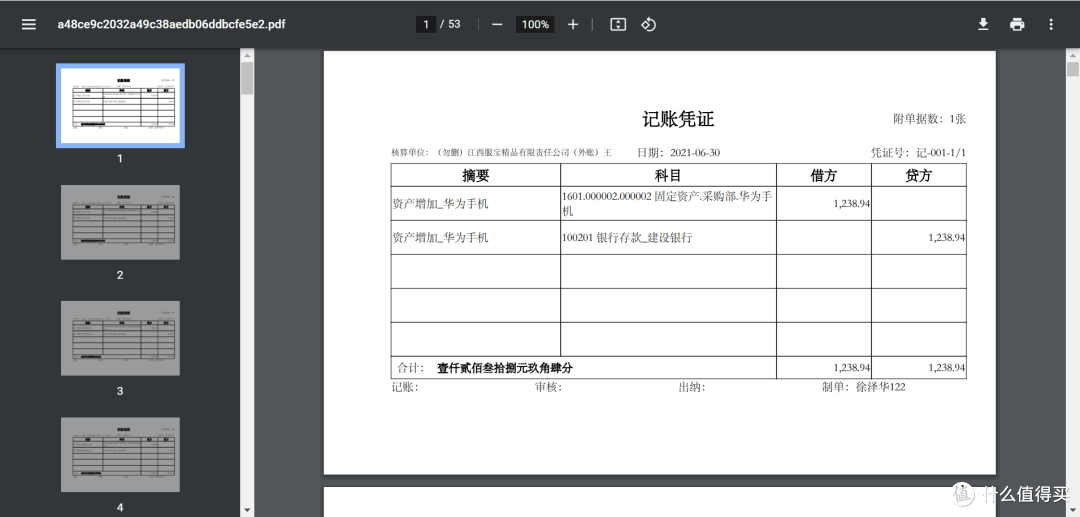Click voucher number 记-001-1/1
Image resolution: width=1080 pixels, height=517 pixels.
click(941, 153)
